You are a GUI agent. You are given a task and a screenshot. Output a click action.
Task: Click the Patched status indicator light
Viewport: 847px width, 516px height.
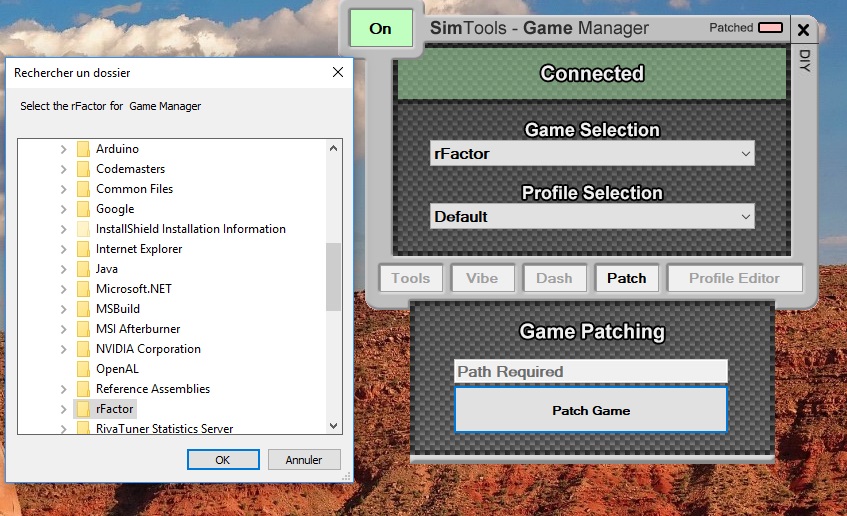coord(770,28)
